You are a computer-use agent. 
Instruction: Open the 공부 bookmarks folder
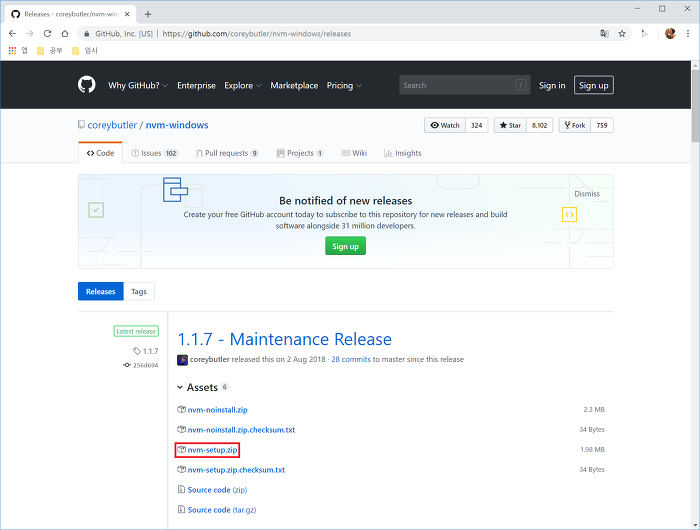[x=50, y=50]
